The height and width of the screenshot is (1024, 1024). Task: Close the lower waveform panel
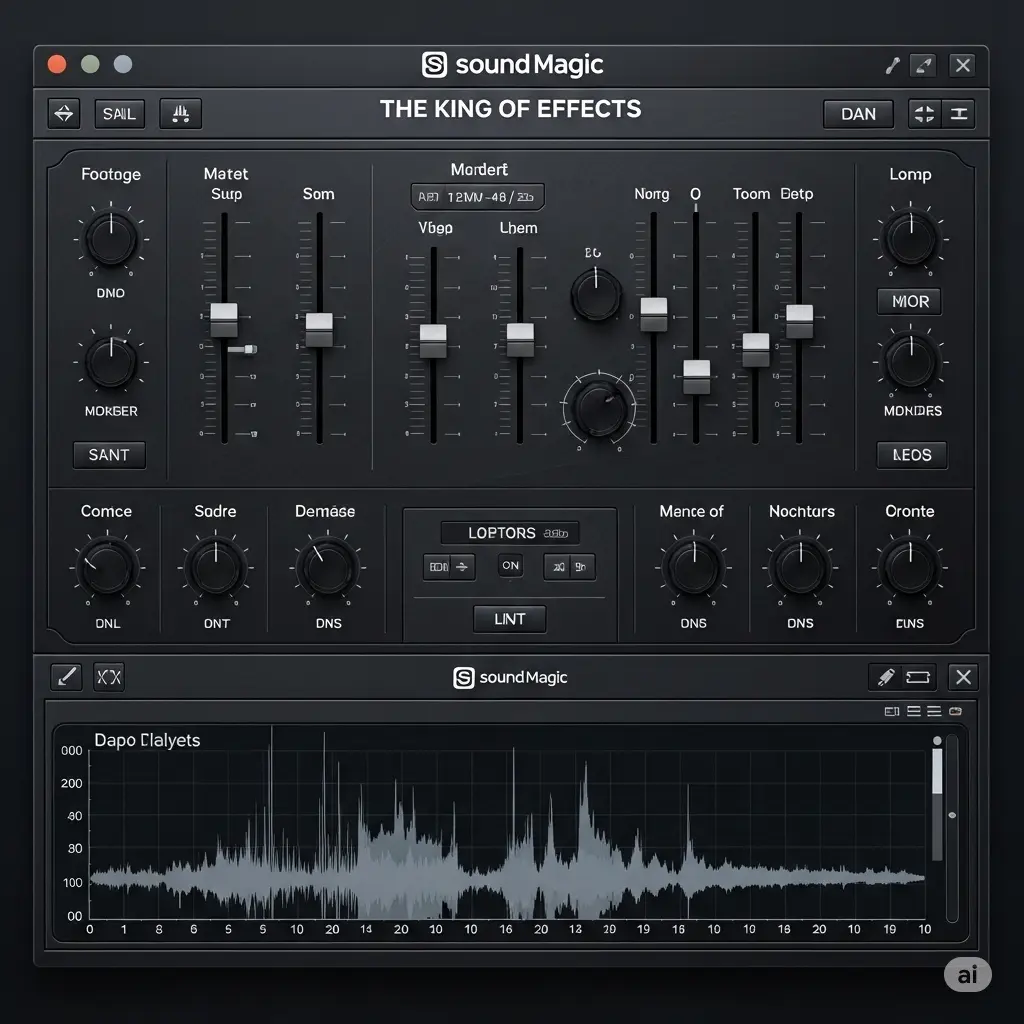(x=963, y=677)
